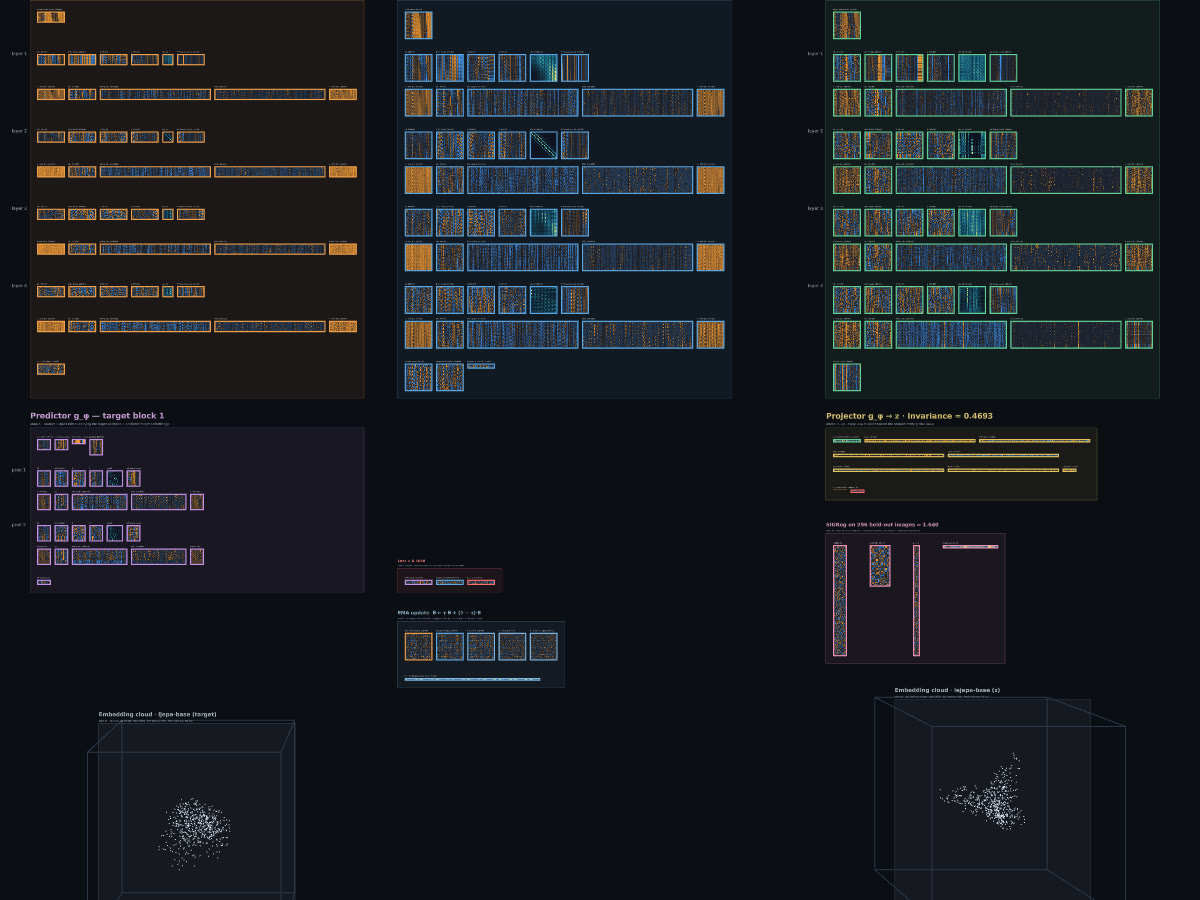
Task: Click the long blue bar under the EMA thumbnails
Action: 472,679
